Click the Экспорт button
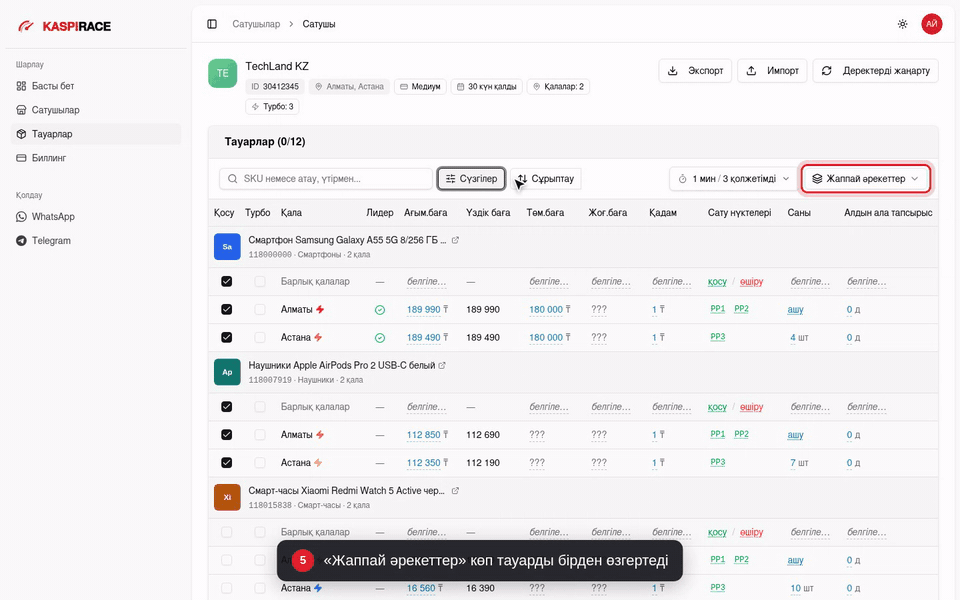Screen dimensions: 960x600 tap(695, 70)
